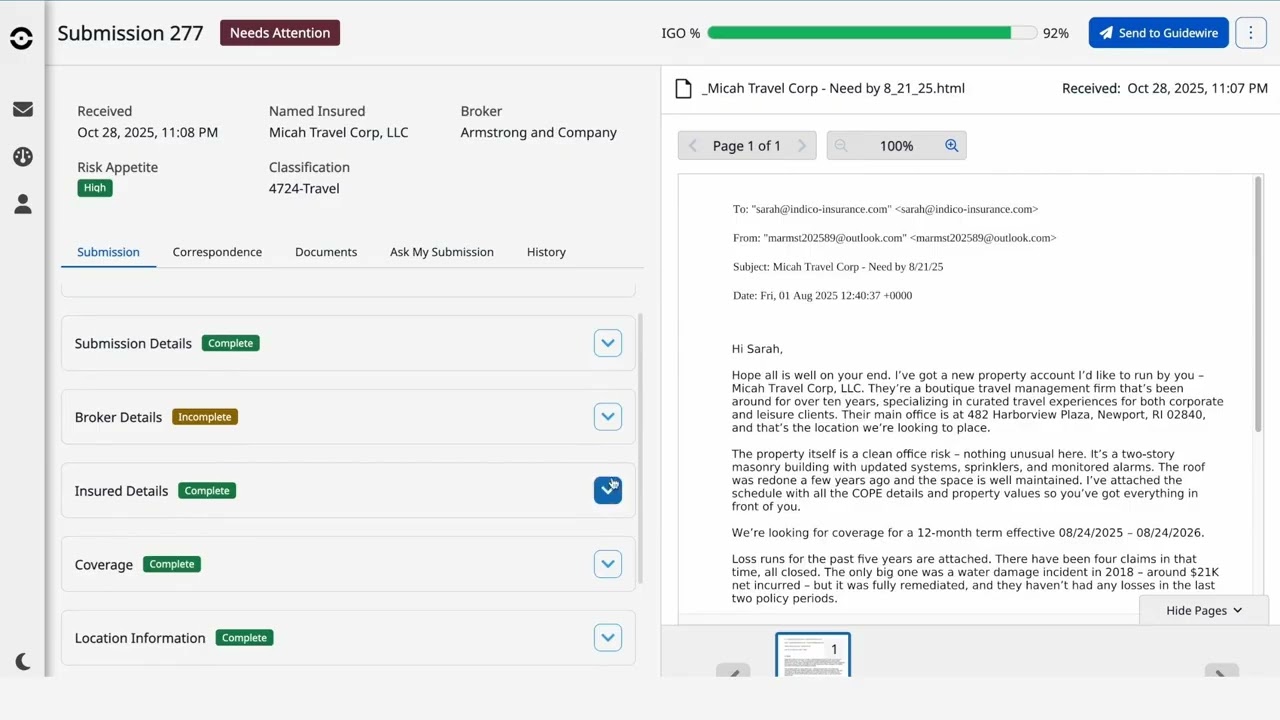Click Armstrong and Company broker name

coord(539,132)
